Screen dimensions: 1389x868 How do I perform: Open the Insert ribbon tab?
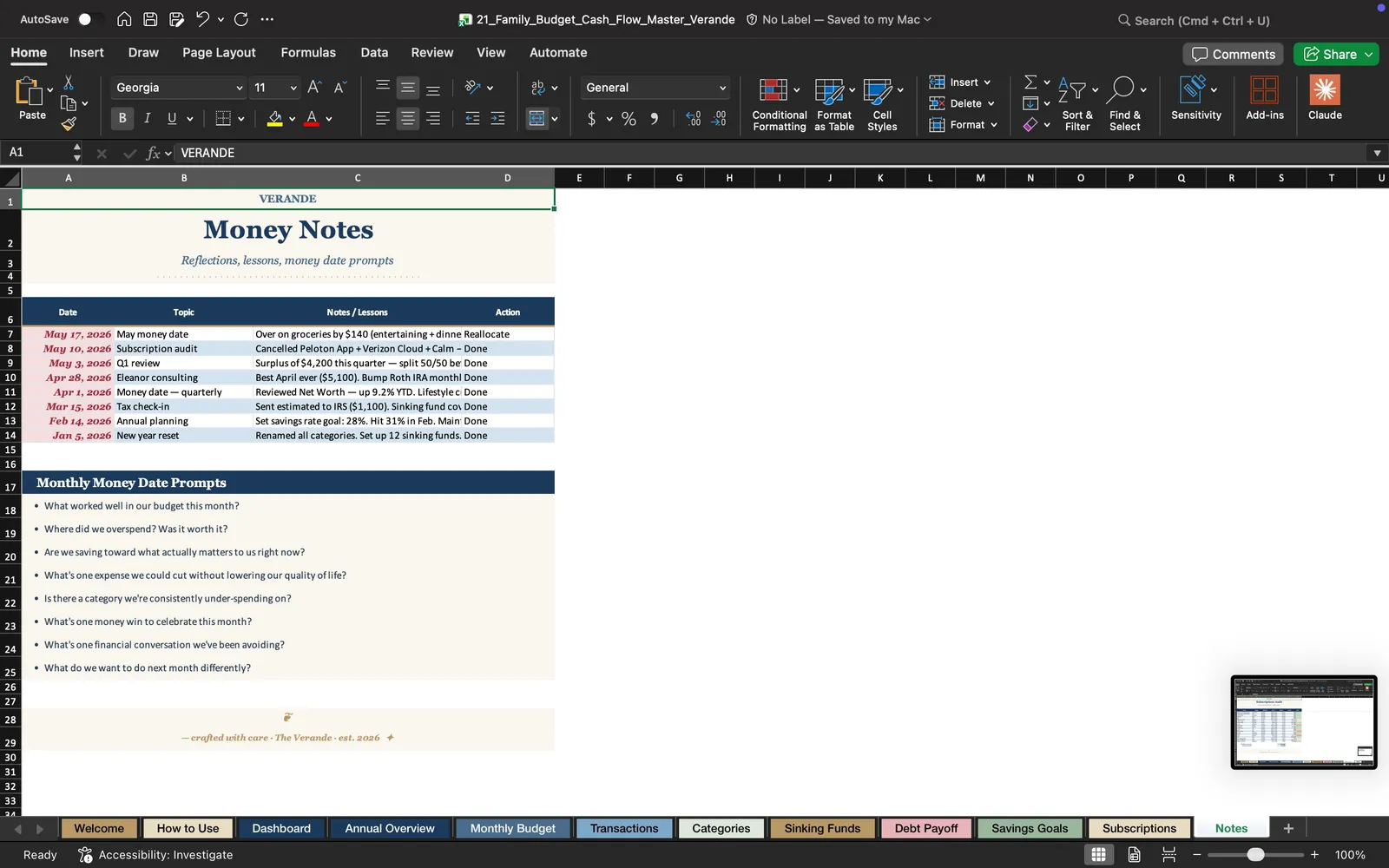tap(87, 52)
